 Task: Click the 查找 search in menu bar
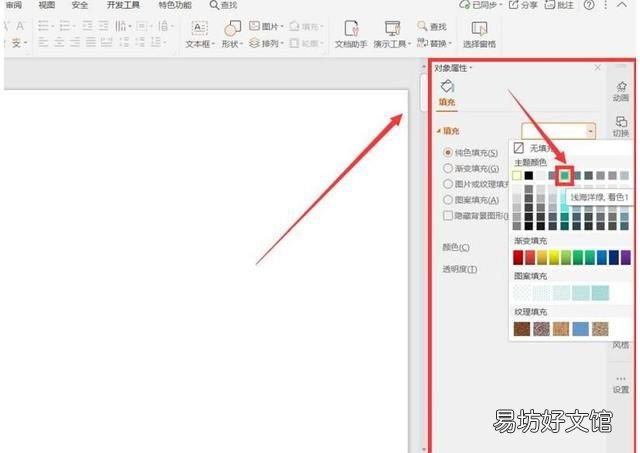click(x=223, y=5)
